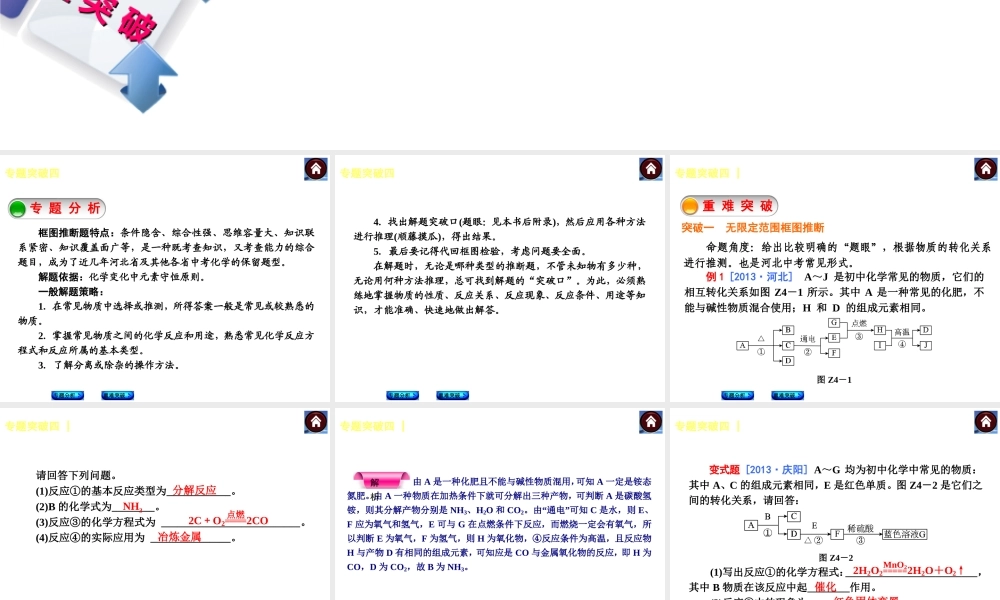Click the 例1 [2013·河北] label

click(749, 277)
